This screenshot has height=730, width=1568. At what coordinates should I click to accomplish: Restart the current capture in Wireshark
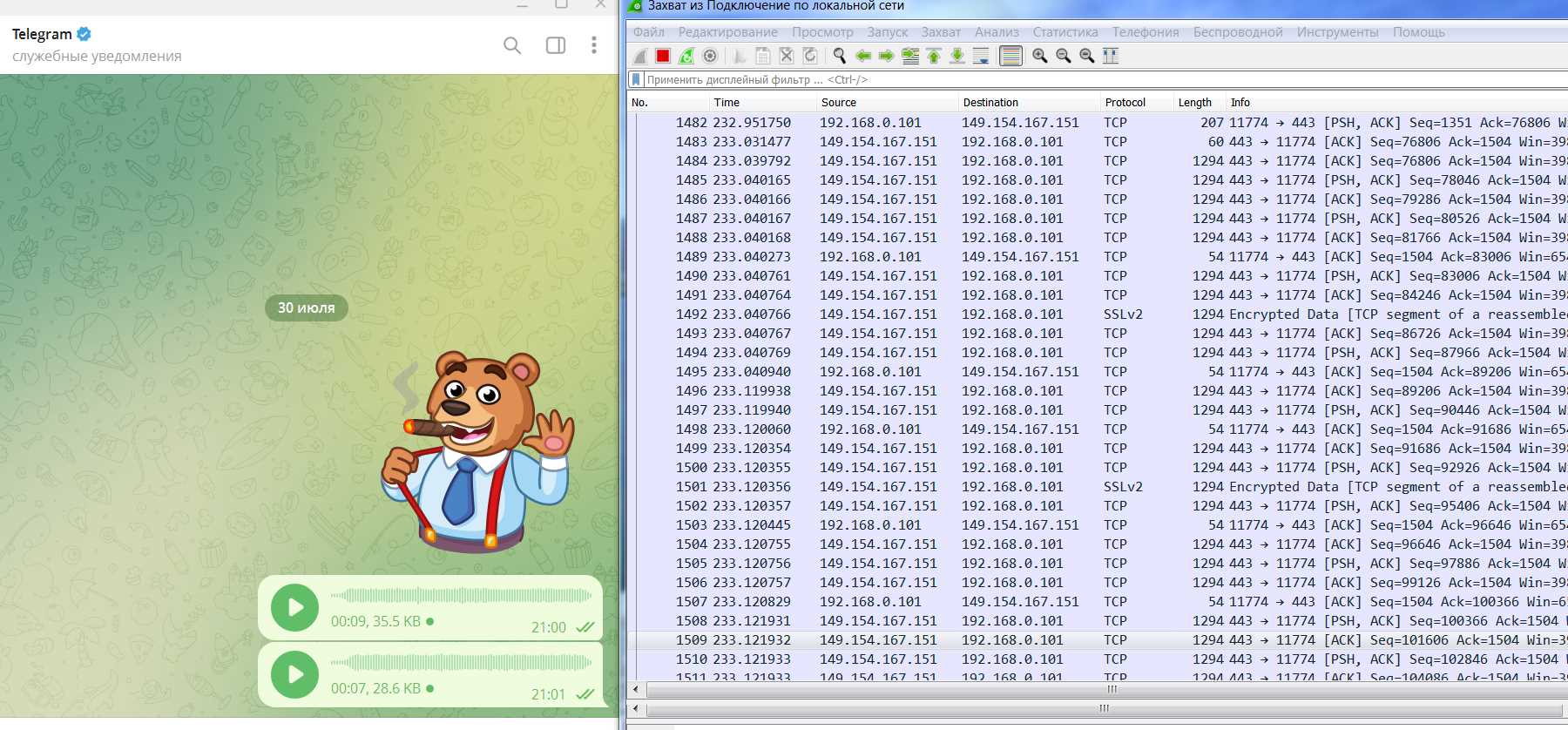coord(686,56)
